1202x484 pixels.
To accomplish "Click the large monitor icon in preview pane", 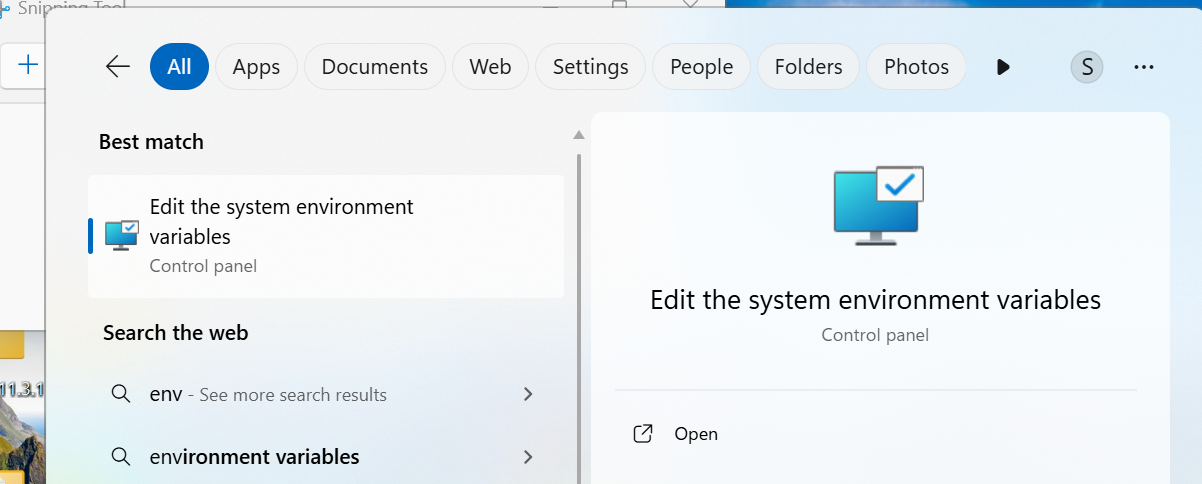I will point(879,206).
